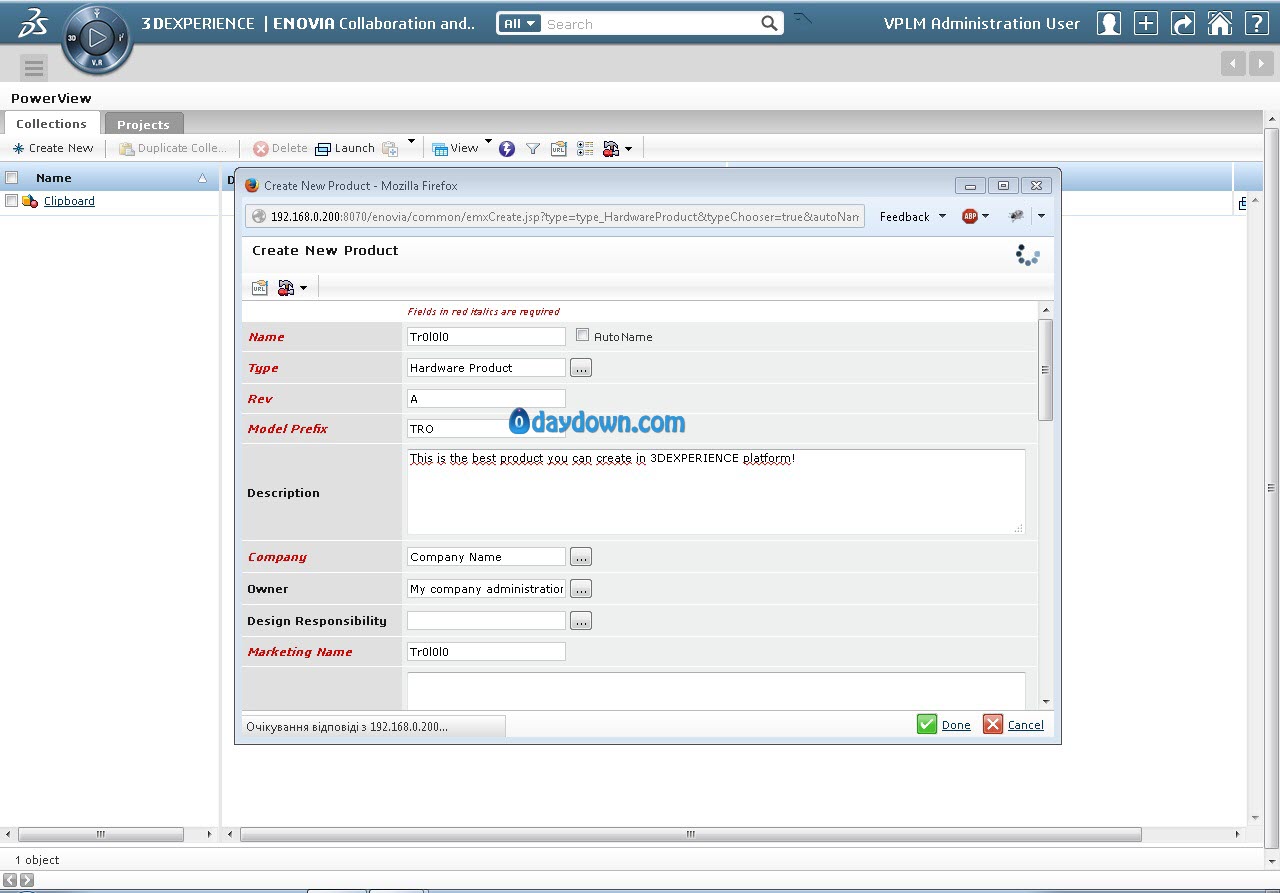This screenshot has width=1280, height=893.
Task: Click the Clipboard collection row icon
Action: (x=30, y=201)
